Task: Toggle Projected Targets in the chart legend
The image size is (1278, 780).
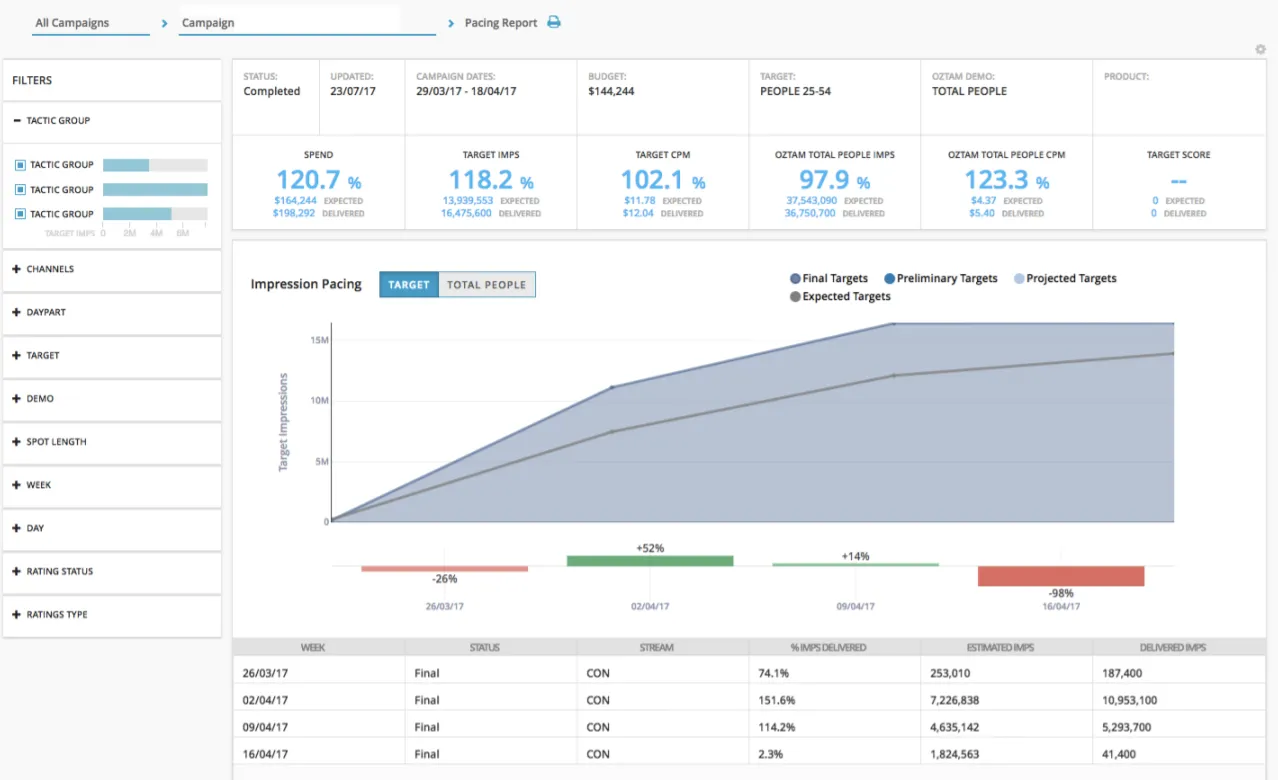Action: [1065, 279]
